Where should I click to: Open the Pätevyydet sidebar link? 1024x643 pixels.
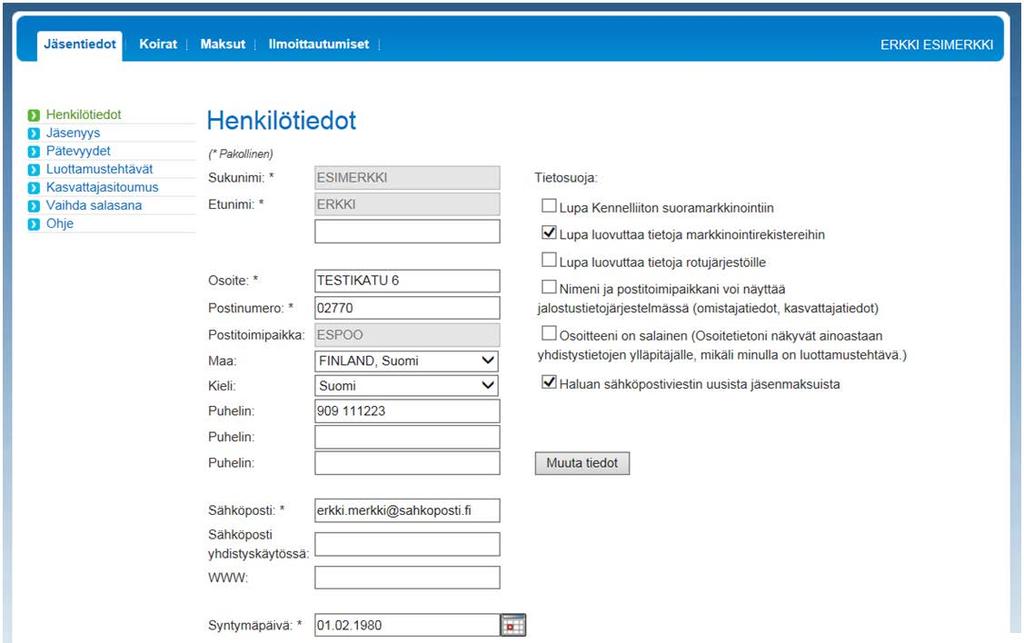click(x=78, y=151)
